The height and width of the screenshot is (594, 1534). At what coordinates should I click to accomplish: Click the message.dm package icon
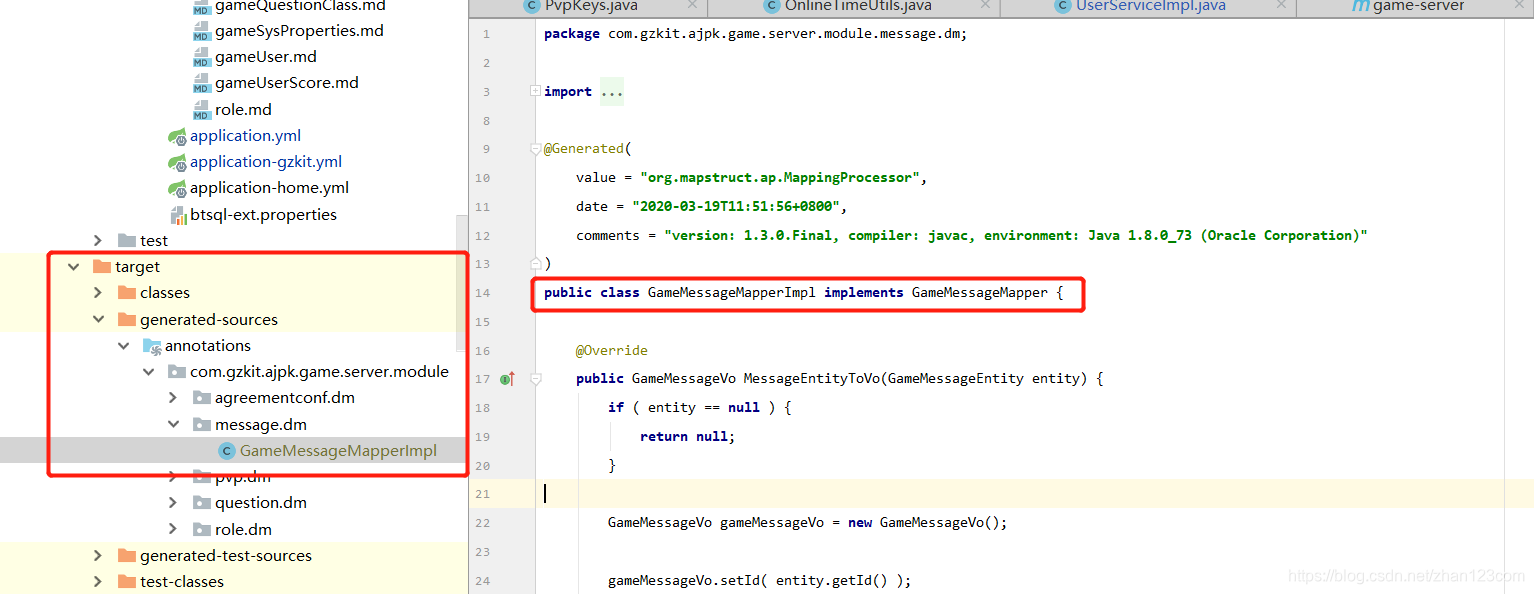click(202, 425)
